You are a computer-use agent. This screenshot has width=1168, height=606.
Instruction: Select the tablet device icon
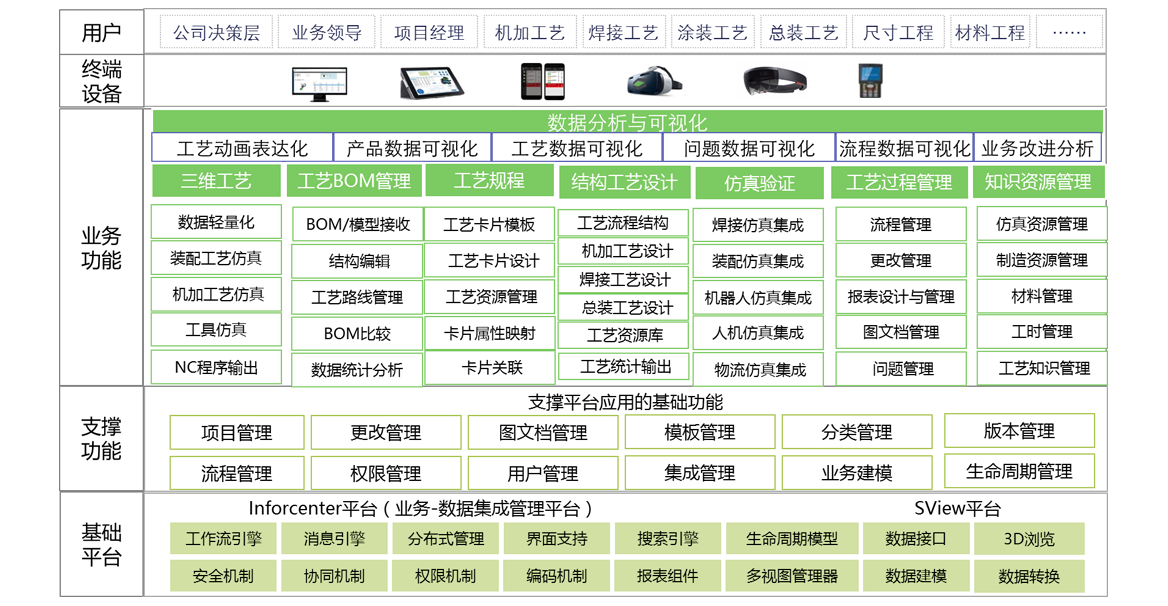tap(432, 82)
